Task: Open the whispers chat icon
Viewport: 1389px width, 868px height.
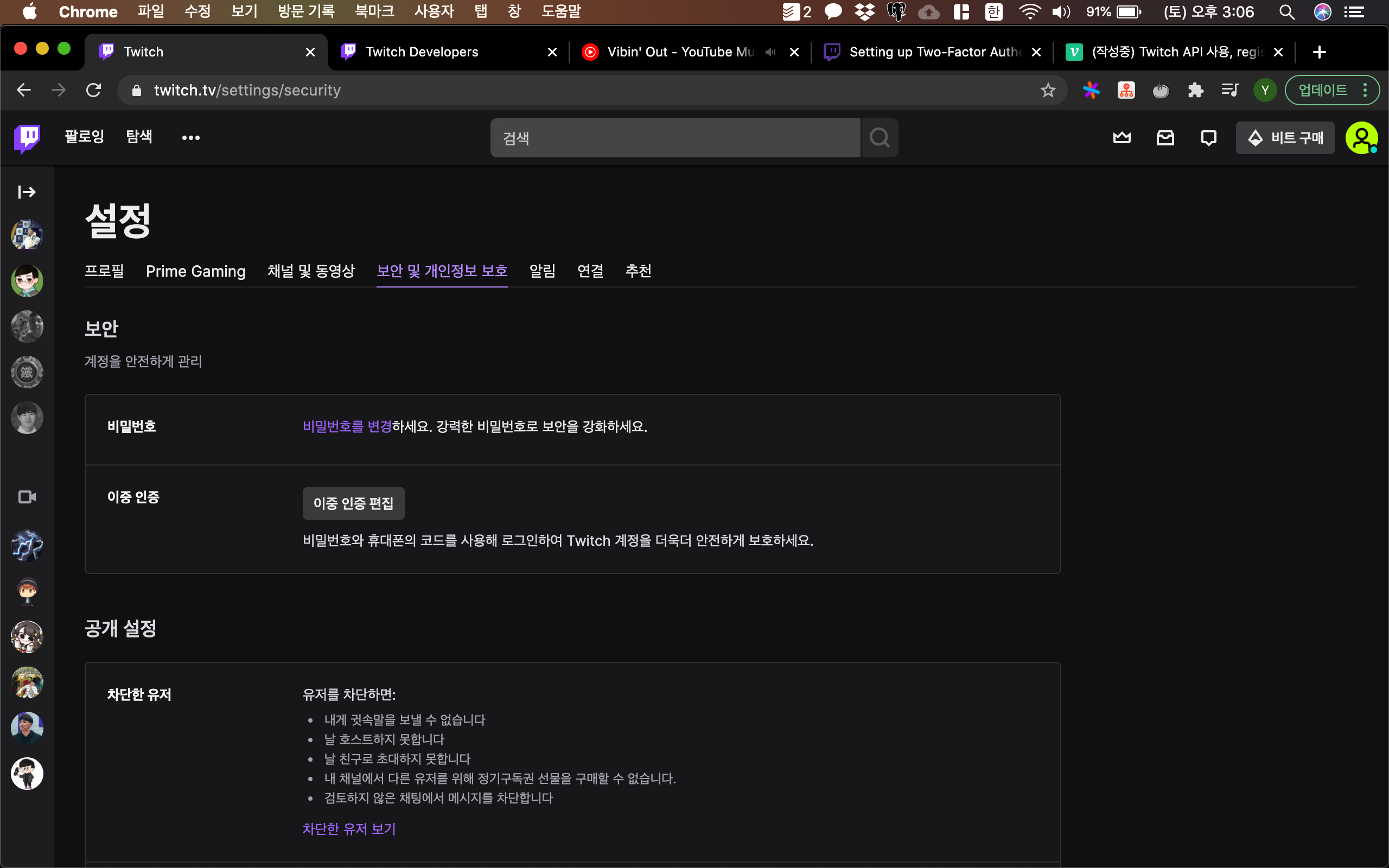Action: click(x=1208, y=138)
